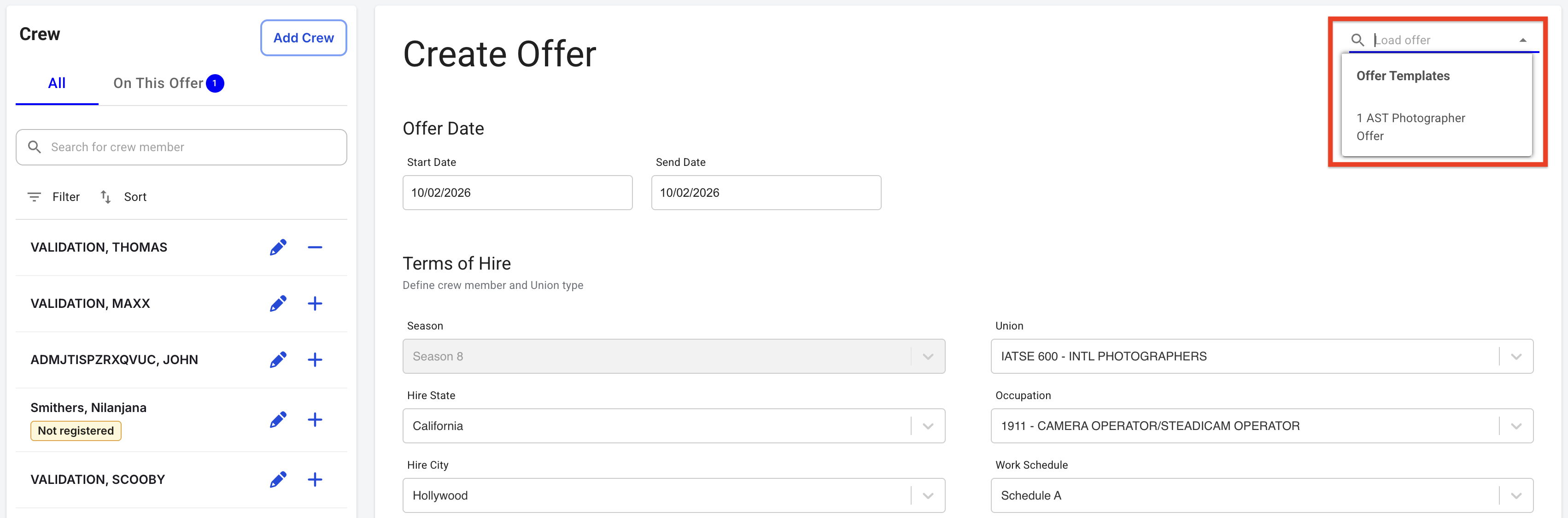Image resolution: width=1568 pixels, height=518 pixels.
Task: Switch to On This Offer tab
Action: [169, 83]
